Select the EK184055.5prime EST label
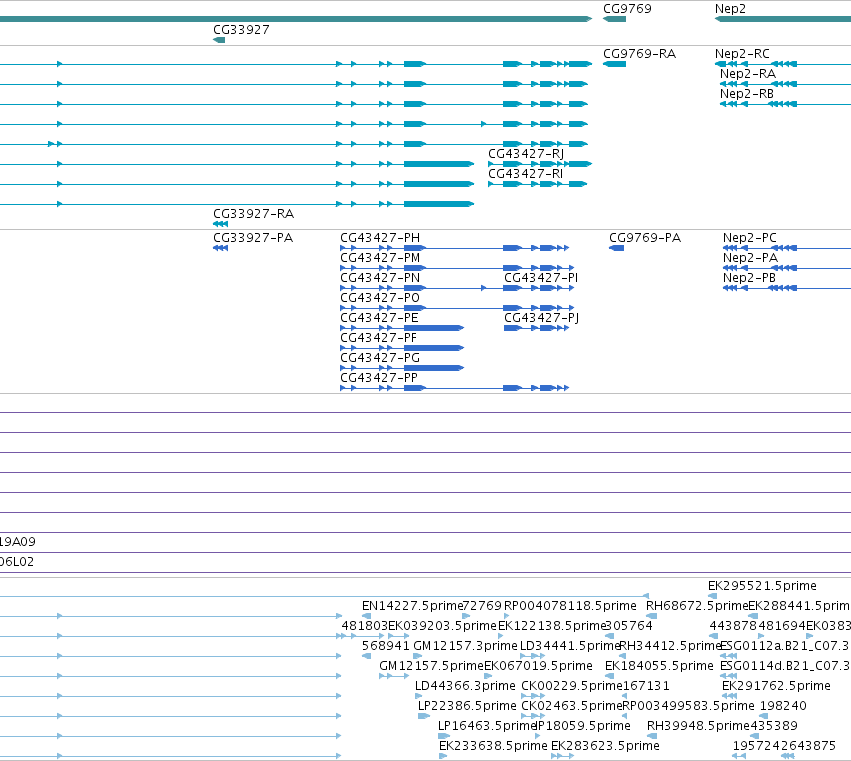This screenshot has width=851, height=761. [659, 667]
